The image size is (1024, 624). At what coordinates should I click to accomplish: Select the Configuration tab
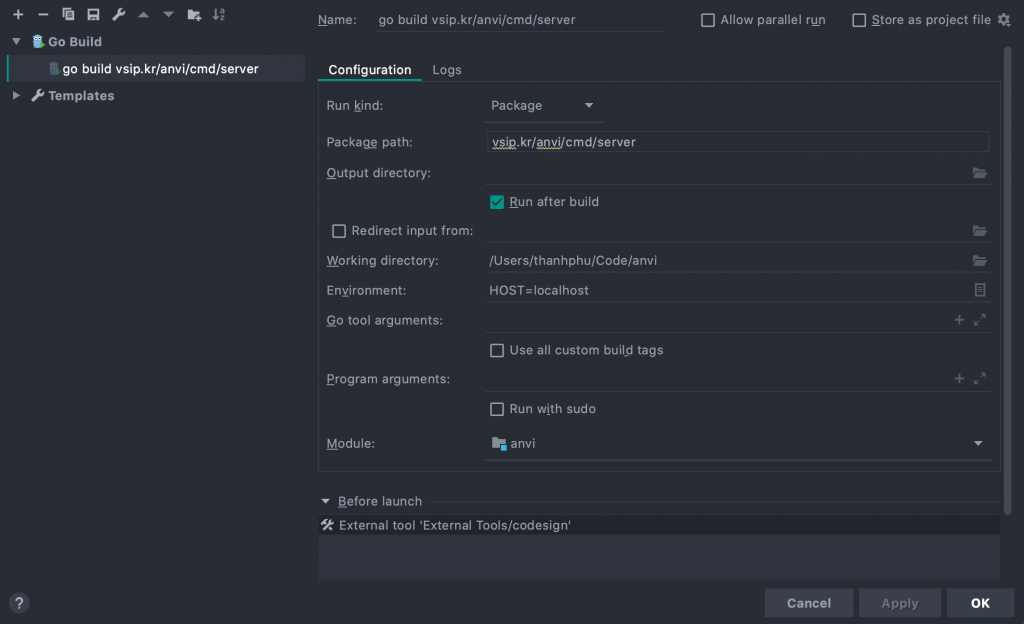click(x=369, y=70)
